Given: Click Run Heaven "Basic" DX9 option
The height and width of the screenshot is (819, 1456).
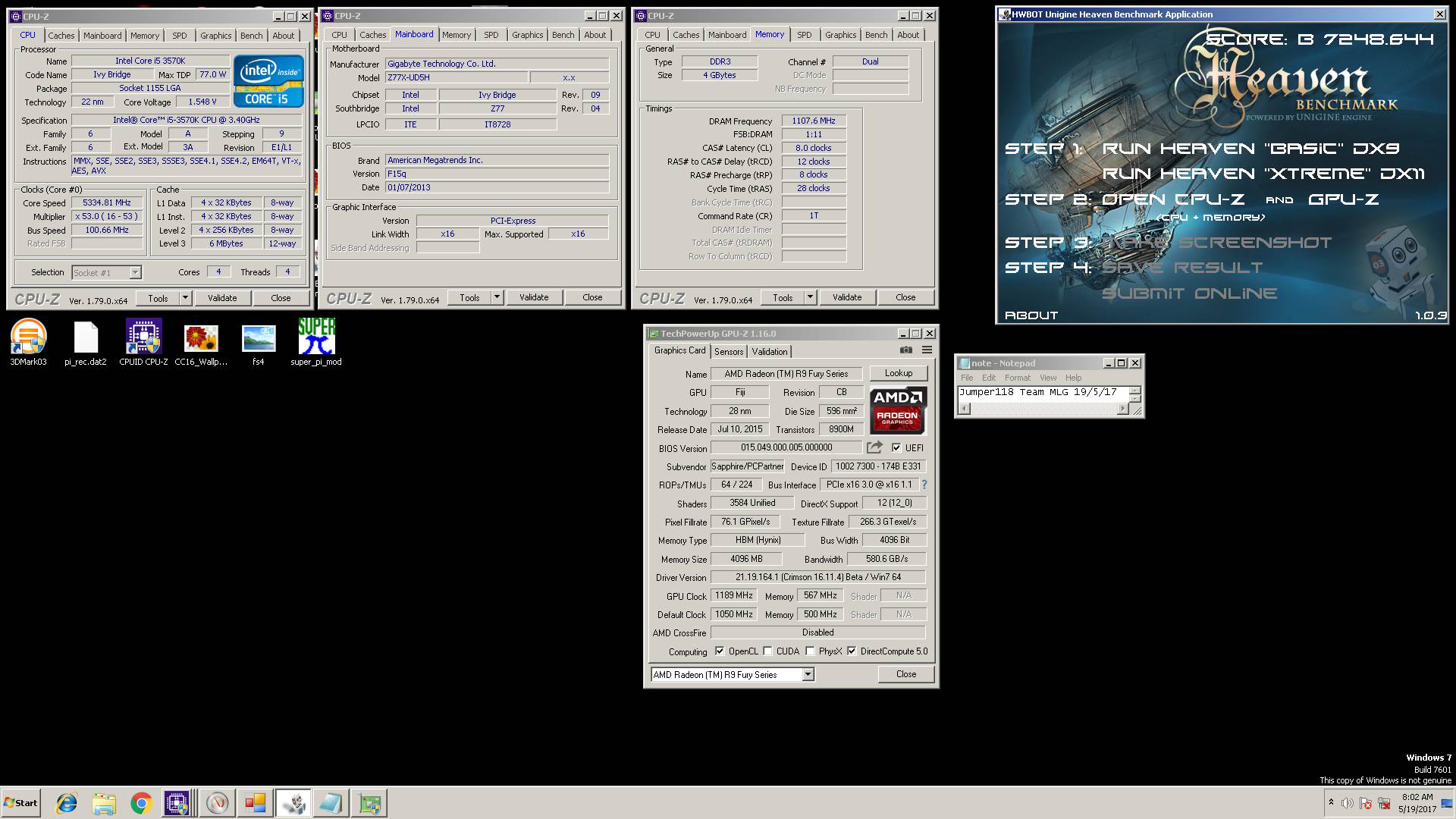Looking at the screenshot, I should coord(1250,149).
